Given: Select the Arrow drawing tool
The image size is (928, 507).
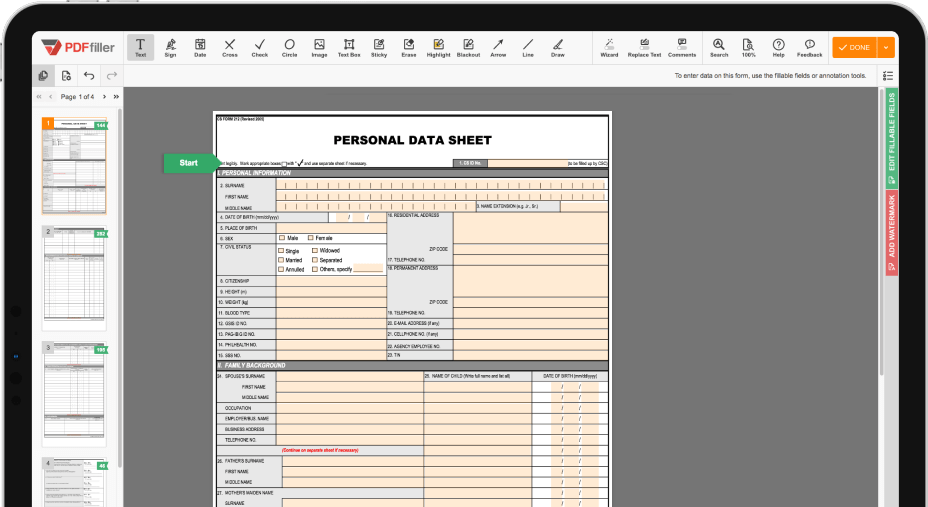Looking at the screenshot, I should 498,47.
